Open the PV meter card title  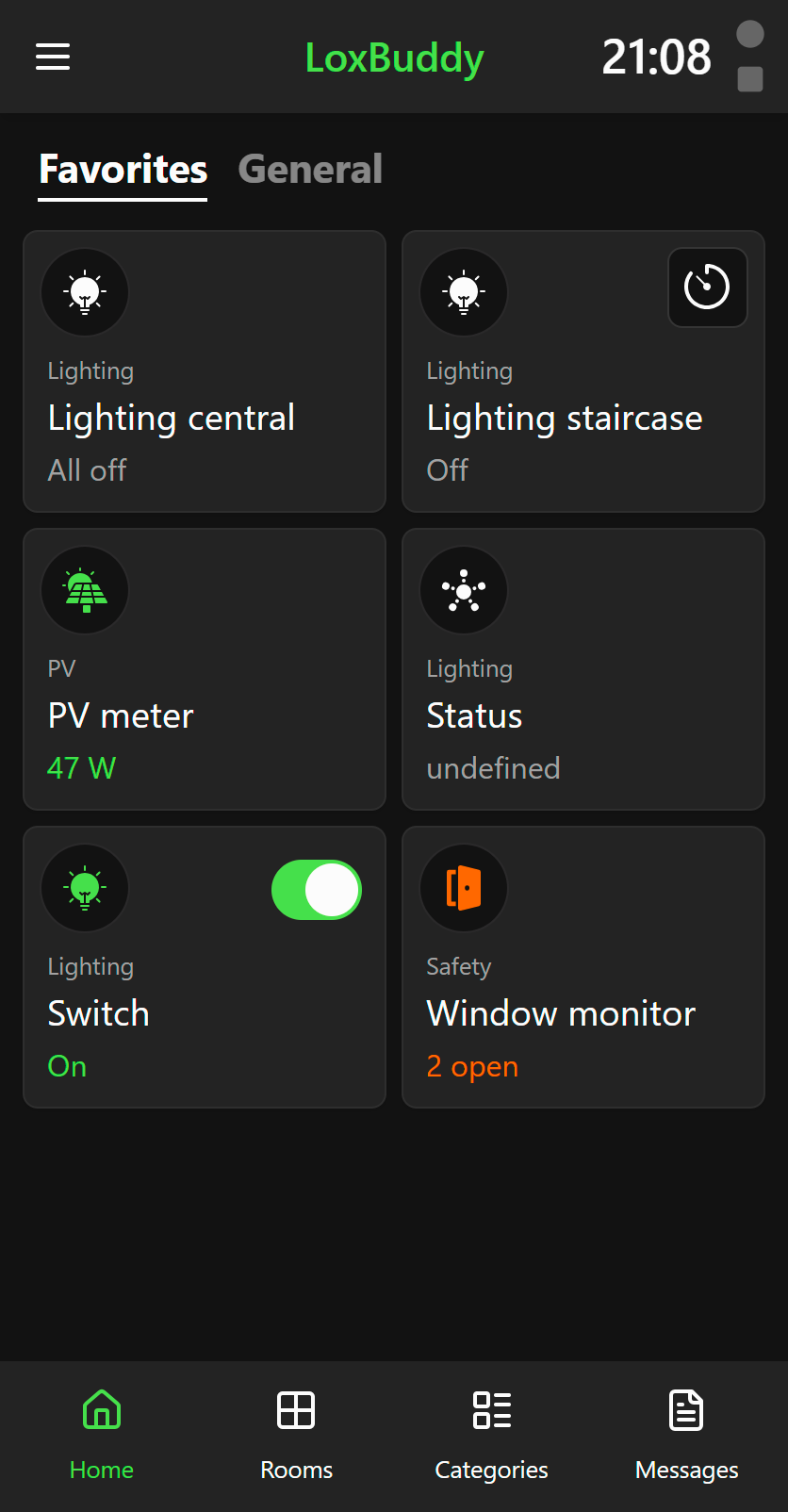[121, 715]
